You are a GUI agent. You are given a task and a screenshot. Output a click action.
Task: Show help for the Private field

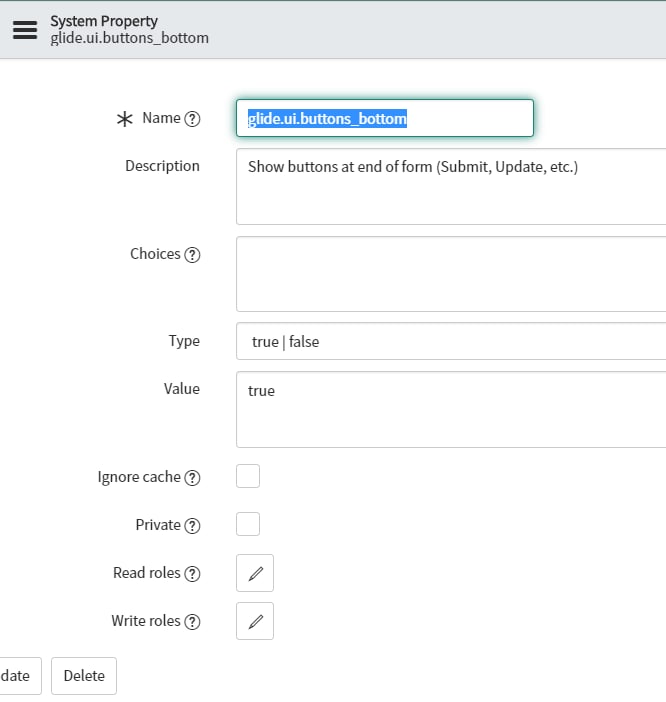click(192, 526)
